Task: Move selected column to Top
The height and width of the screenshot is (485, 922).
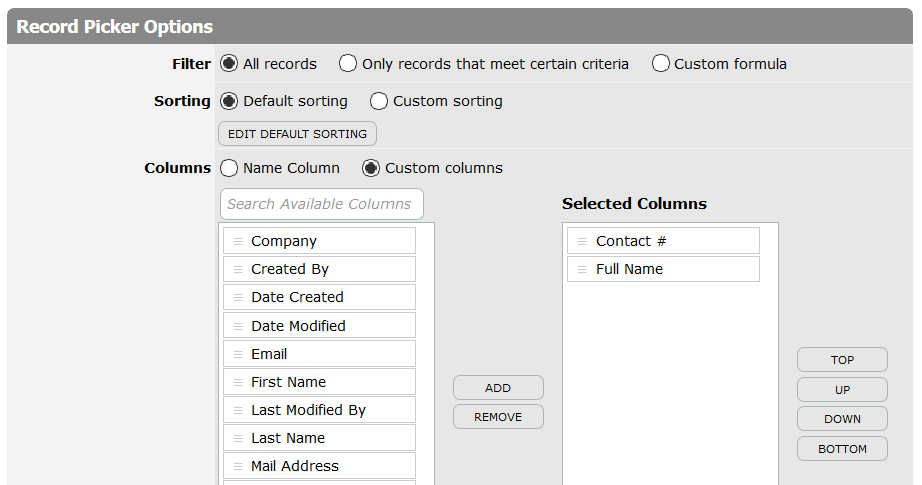Action: point(842,360)
